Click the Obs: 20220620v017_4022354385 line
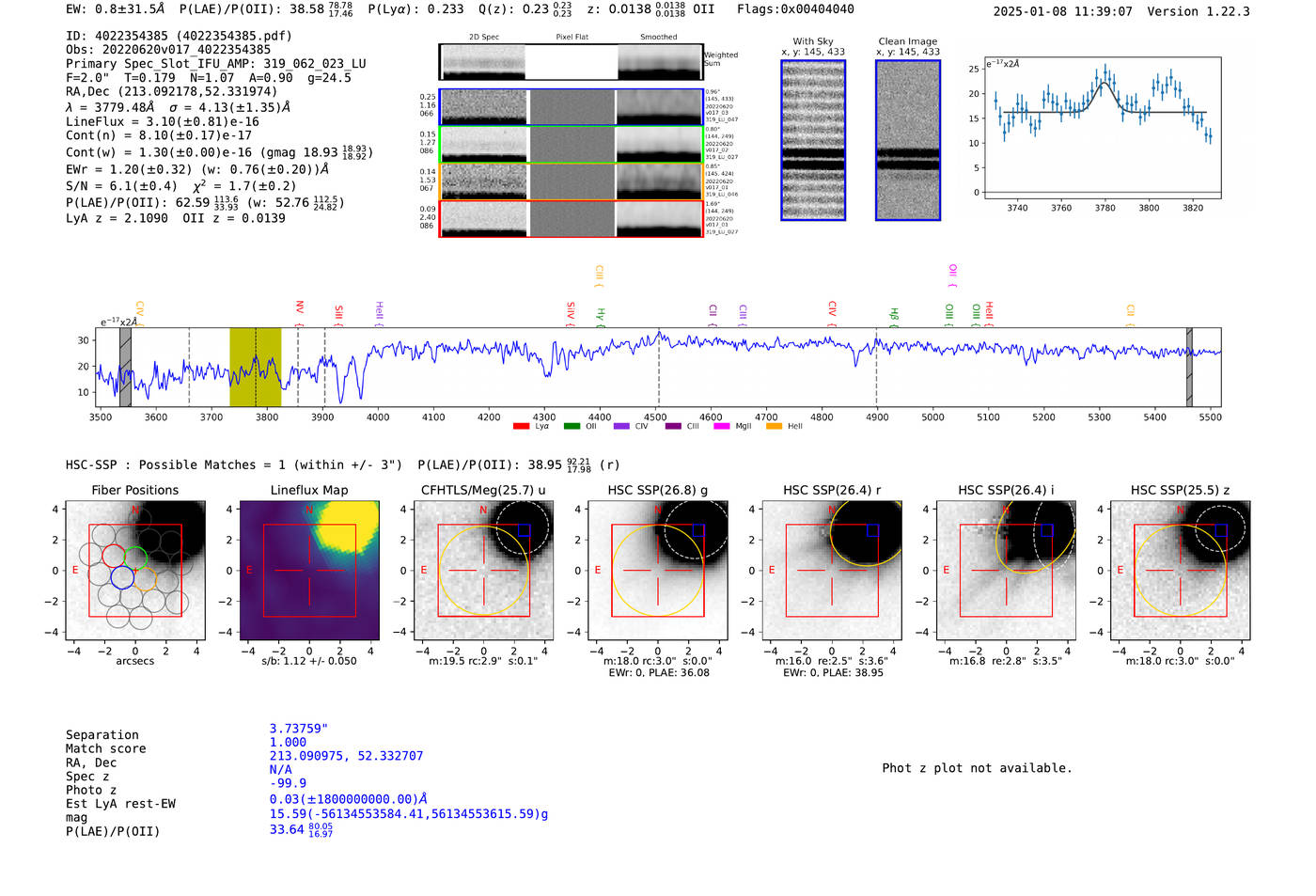The height and width of the screenshot is (896, 1316). 168,50
